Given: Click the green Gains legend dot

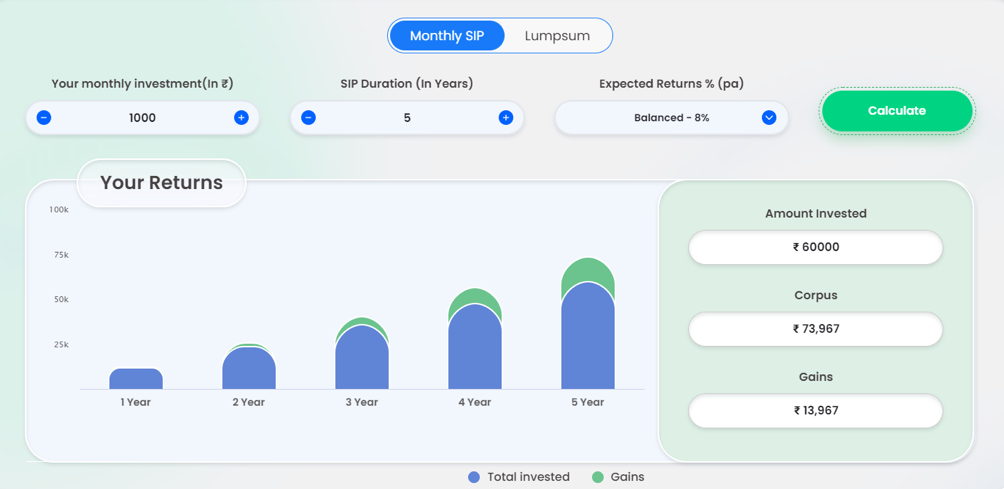Looking at the screenshot, I should point(598,477).
